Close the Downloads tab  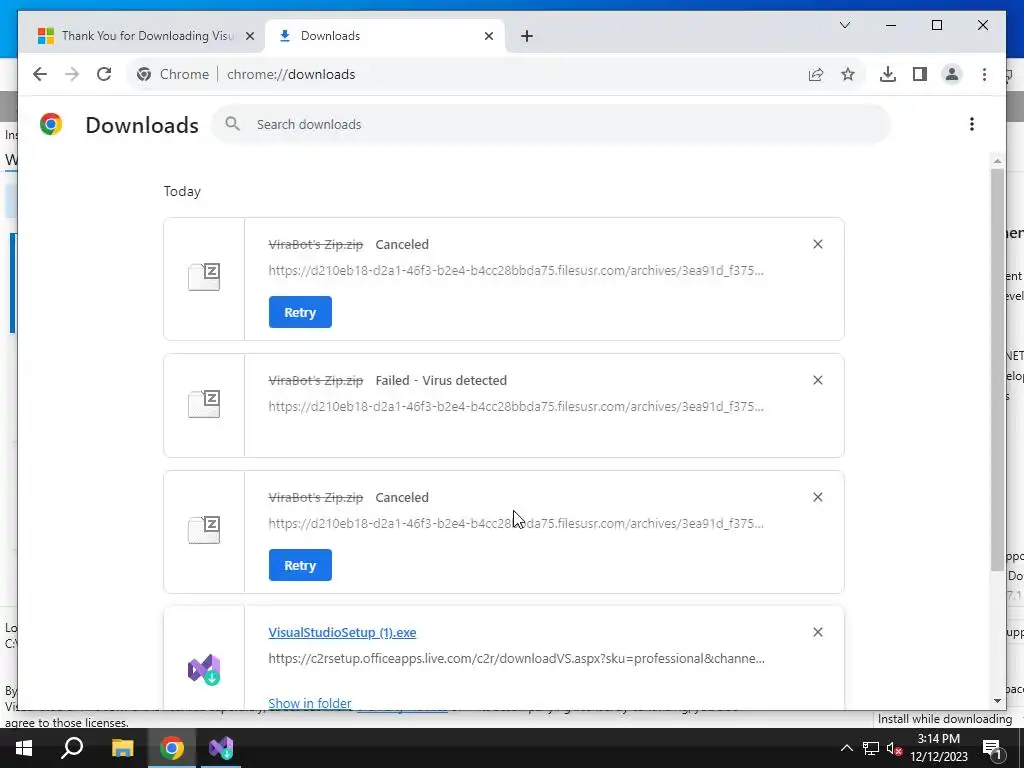click(x=488, y=36)
